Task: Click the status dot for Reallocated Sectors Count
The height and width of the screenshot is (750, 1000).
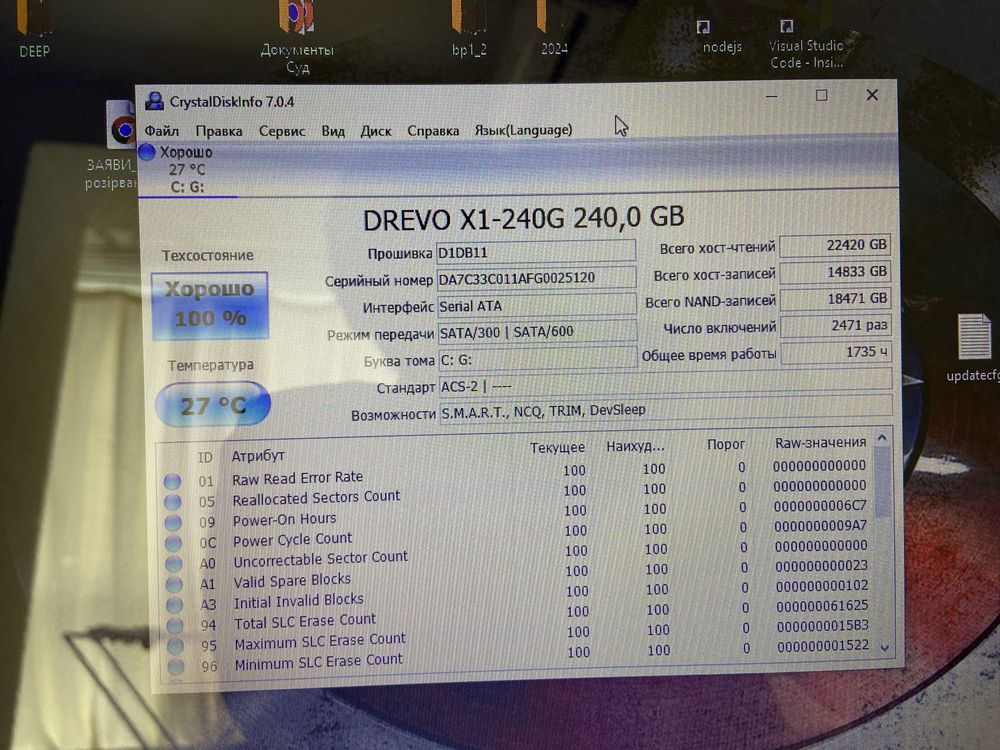Action: [173, 502]
